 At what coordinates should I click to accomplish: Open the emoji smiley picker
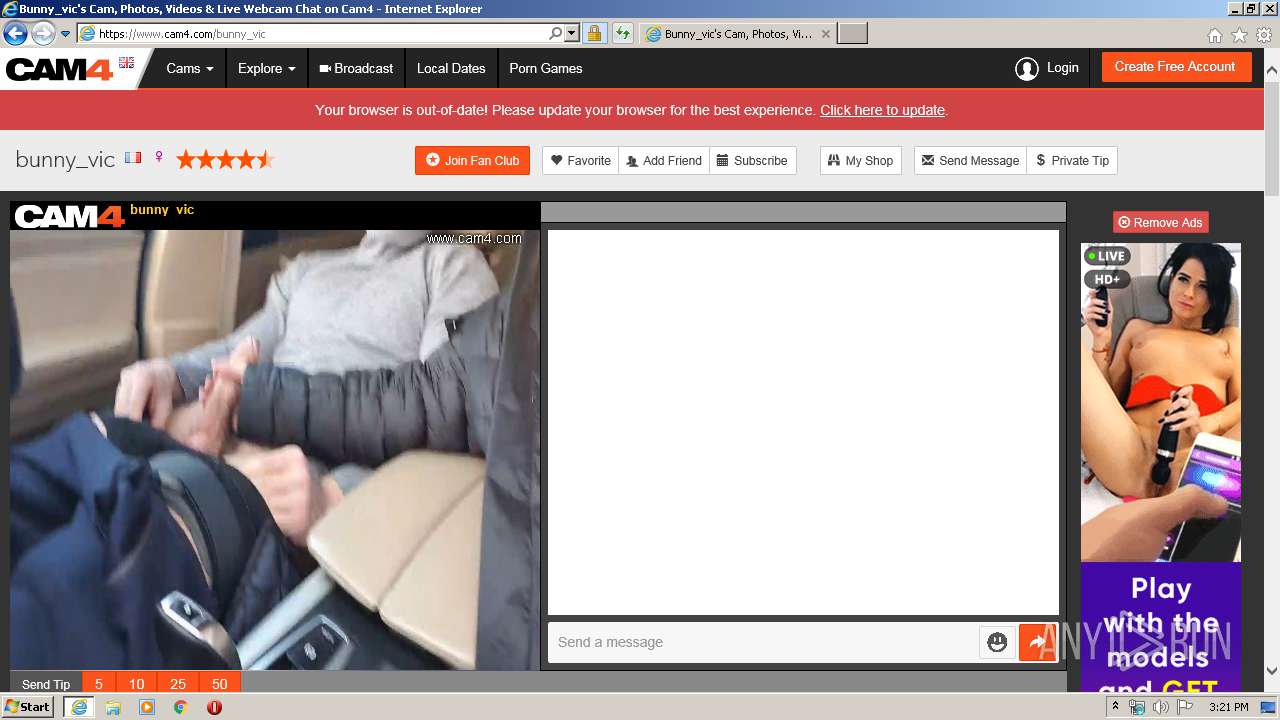click(997, 642)
